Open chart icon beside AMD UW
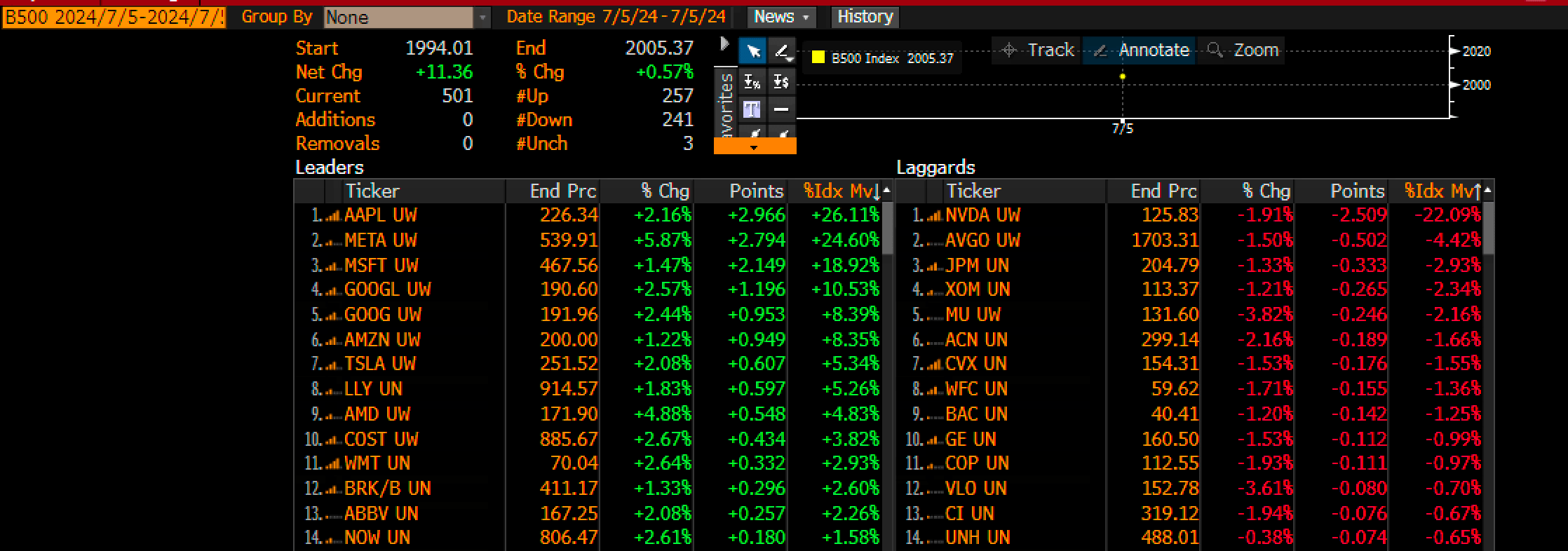The image size is (1568, 551). pyautogui.click(x=333, y=415)
